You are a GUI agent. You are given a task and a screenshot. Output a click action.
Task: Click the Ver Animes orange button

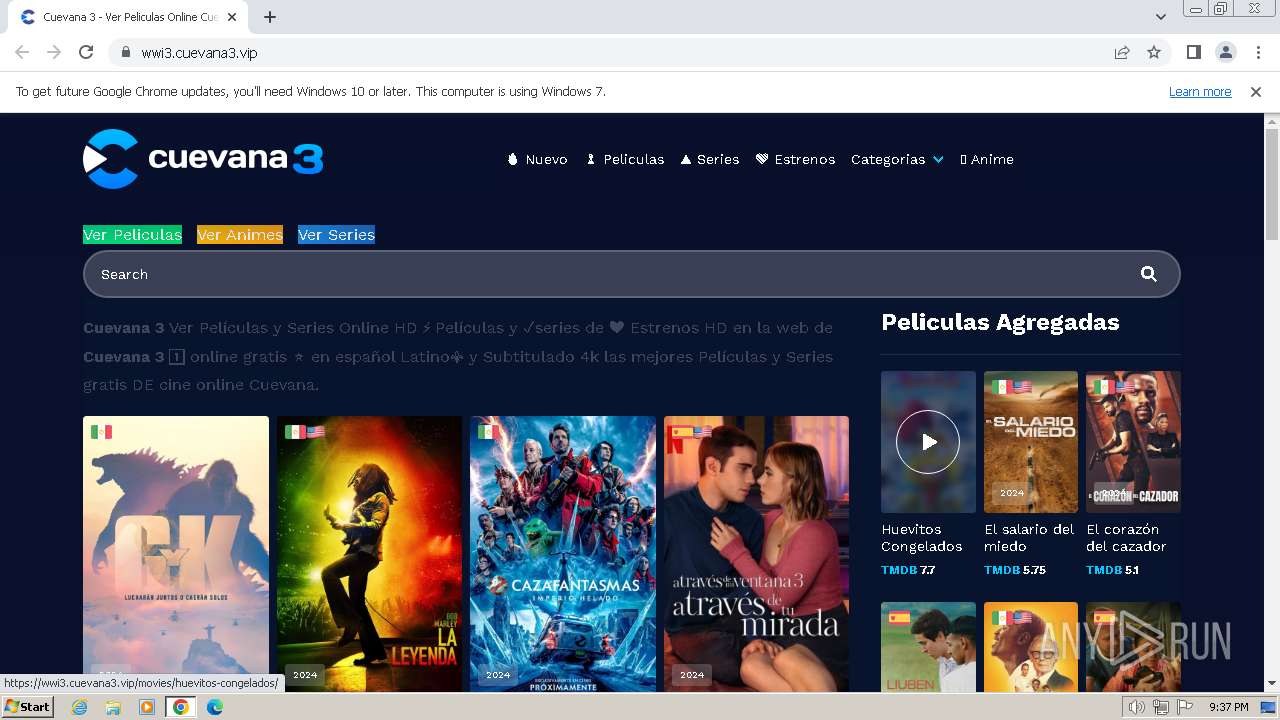(x=240, y=235)
